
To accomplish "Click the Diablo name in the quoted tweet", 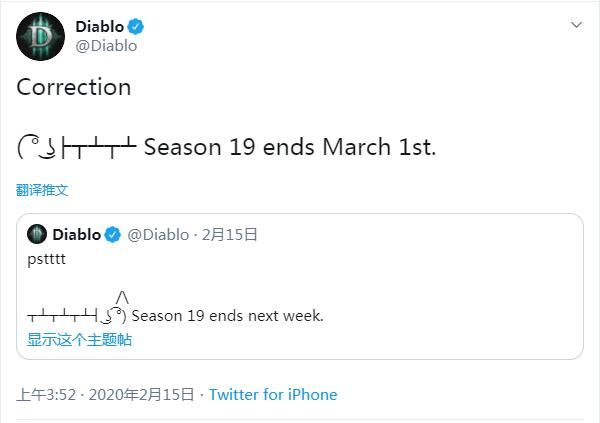I will [76, 235].
